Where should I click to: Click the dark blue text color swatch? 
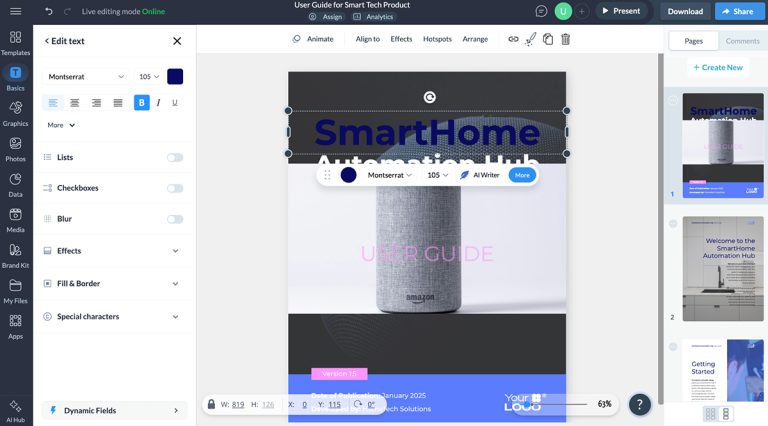tap(175, 77)
